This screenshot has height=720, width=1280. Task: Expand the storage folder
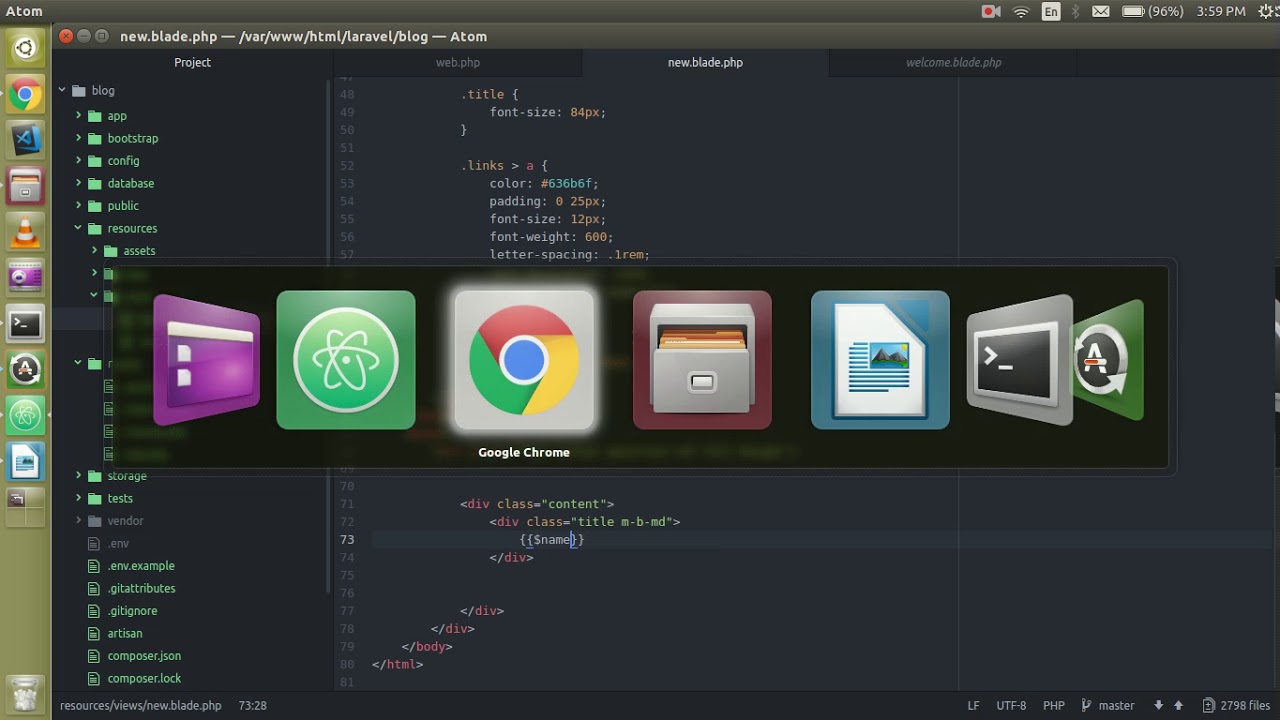(x=78, y=476)
